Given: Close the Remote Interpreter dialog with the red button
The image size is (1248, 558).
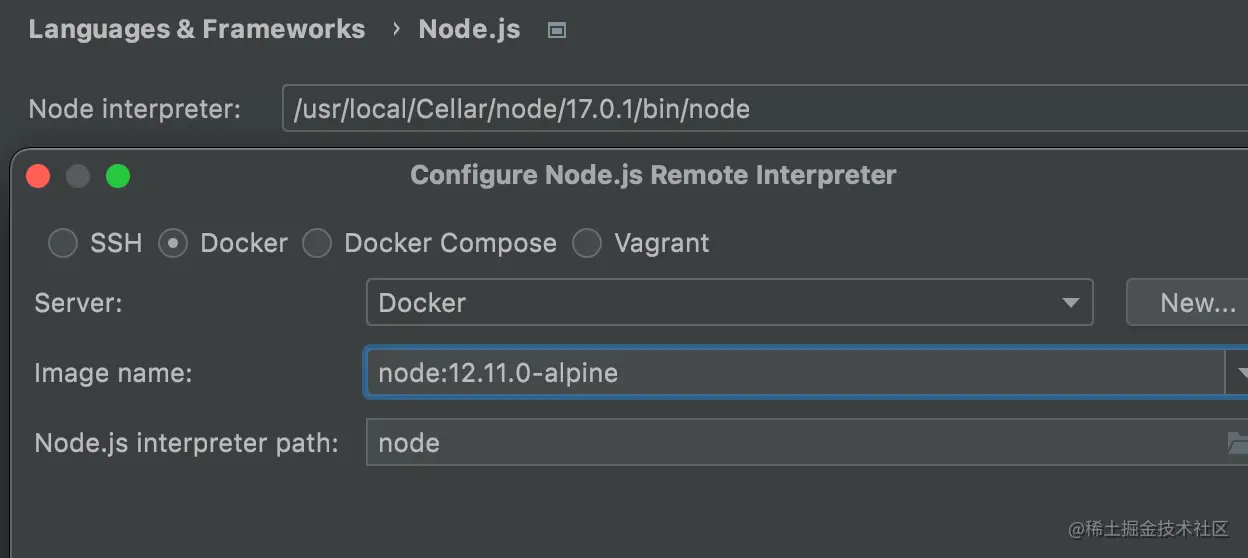Looking at the screenshot, I should coord(38,176).
